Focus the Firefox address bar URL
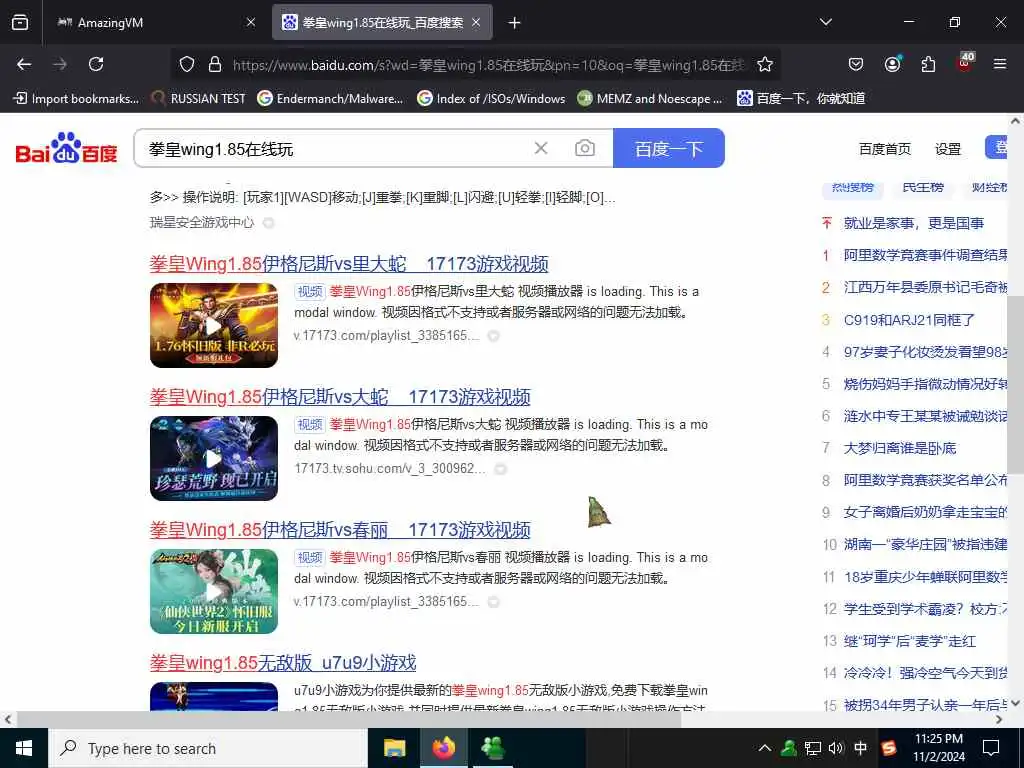 pyautogui.click(x=488, y=65)
